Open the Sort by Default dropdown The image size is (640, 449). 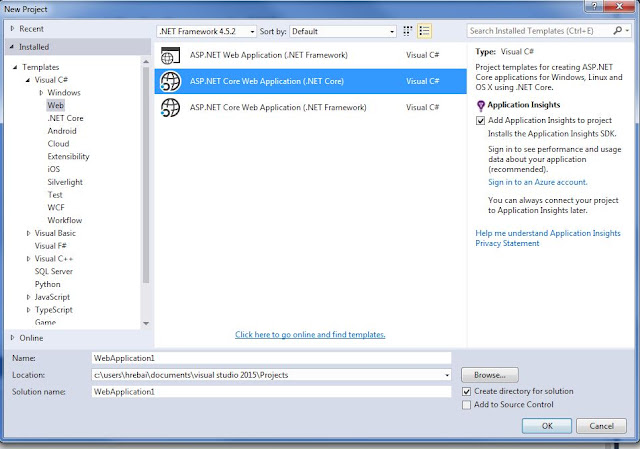[x=343, y=31]
